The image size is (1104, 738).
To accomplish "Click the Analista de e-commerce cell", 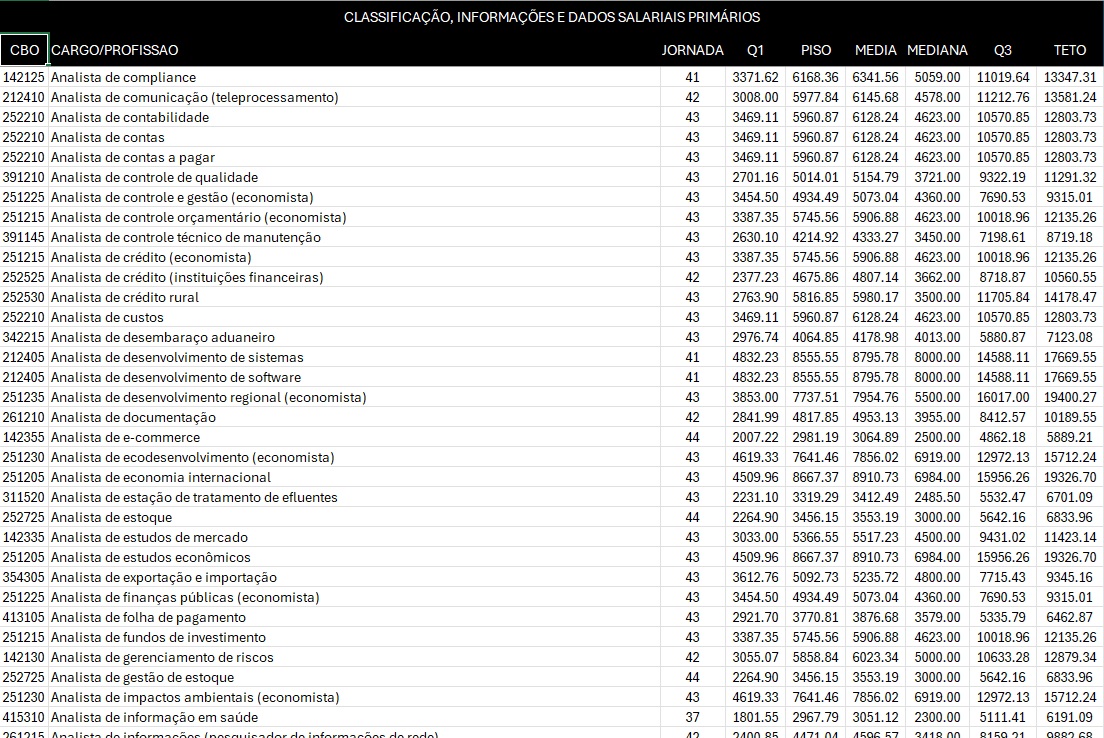I will point(126,437).
